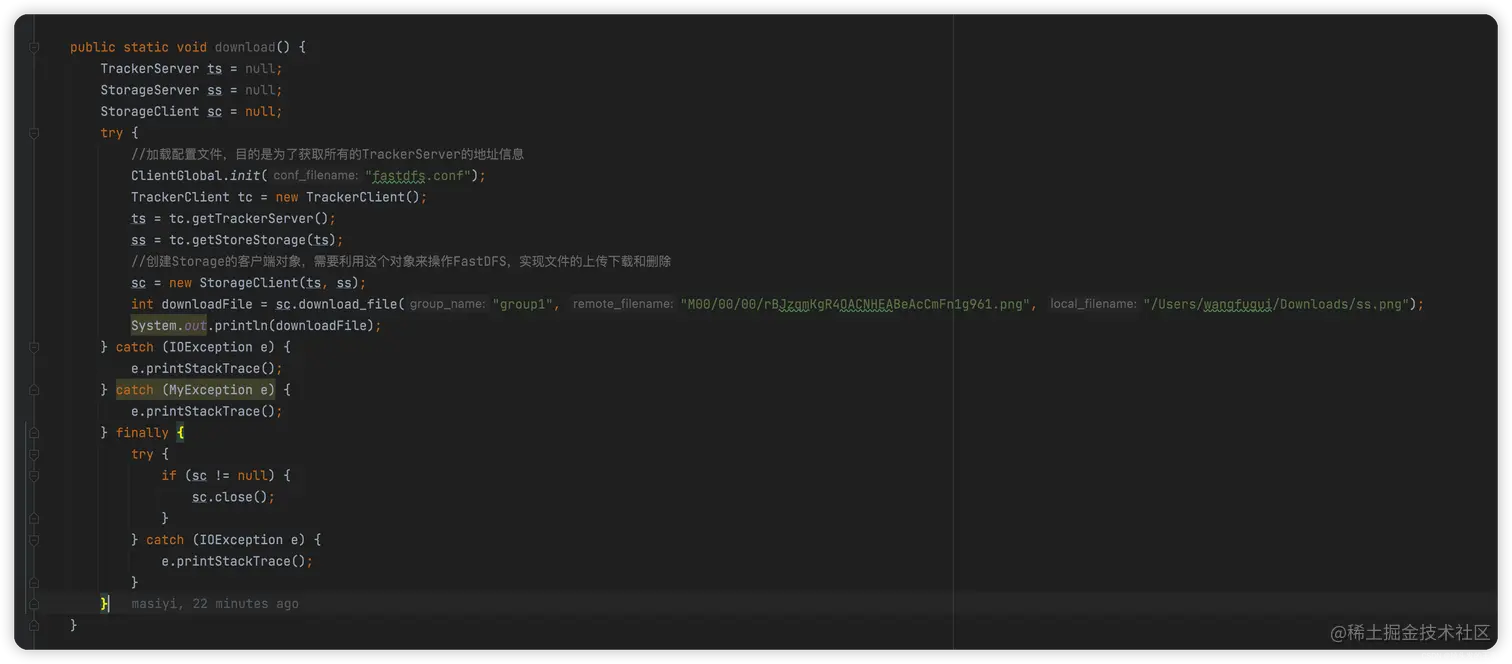1512x664 pixels.
Task: Click tc.getStoreStorage(ts) method call
Action: [252, 240]
